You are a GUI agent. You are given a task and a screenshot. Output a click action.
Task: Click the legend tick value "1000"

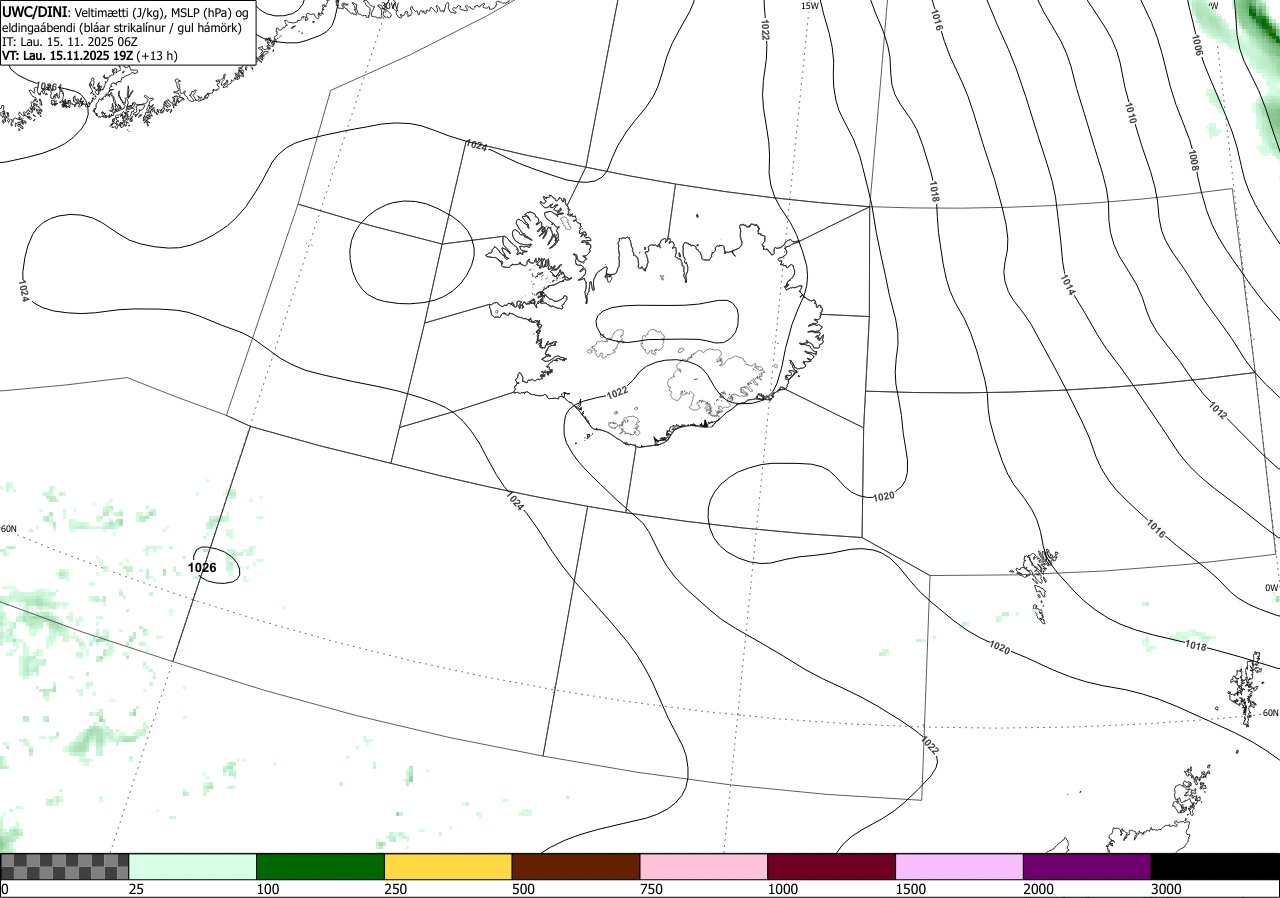pos(783,889)
